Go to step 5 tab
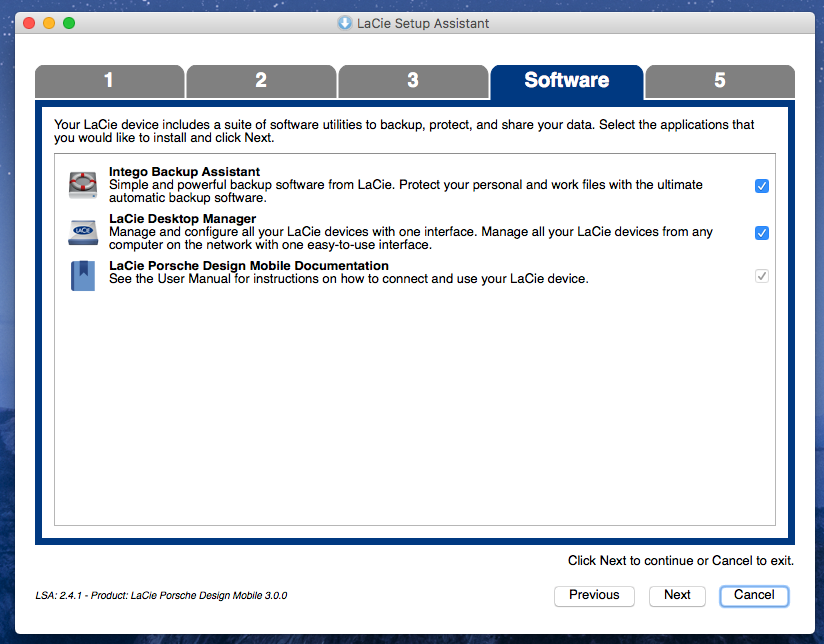 click(719, 81)
